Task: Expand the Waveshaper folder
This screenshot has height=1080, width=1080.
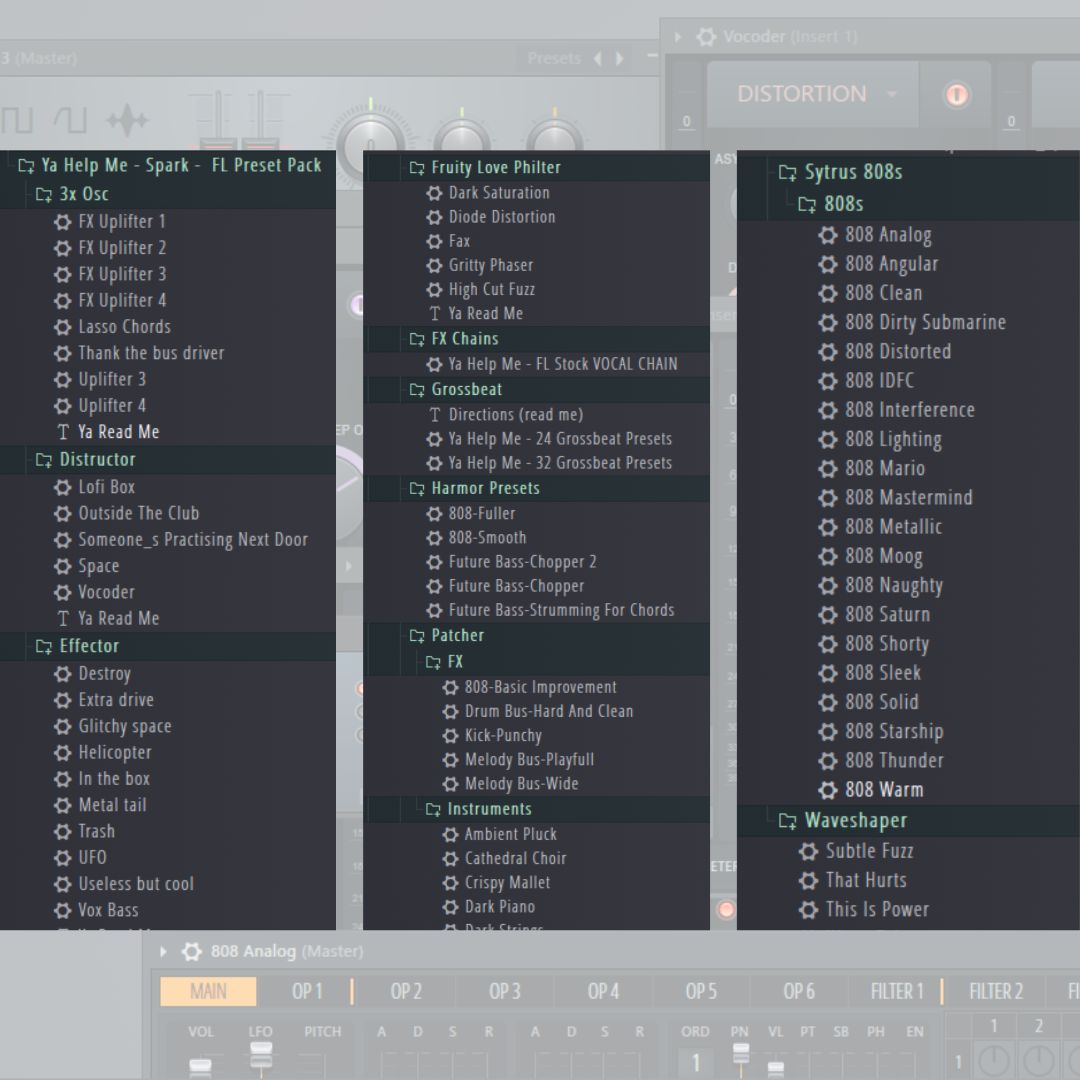Action: click(787, 821)
